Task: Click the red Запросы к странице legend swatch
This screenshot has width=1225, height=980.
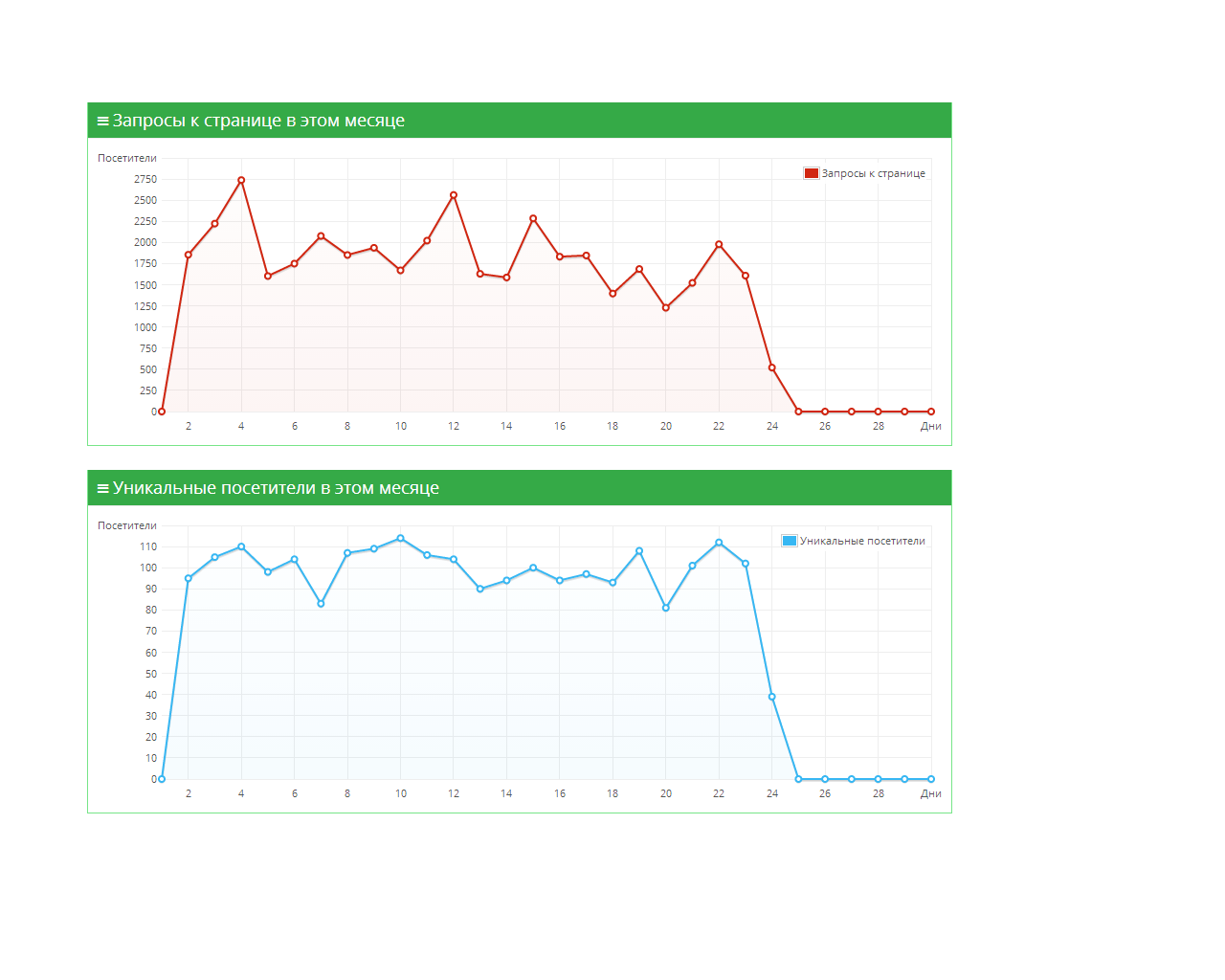Action: (x=812, y=173)
